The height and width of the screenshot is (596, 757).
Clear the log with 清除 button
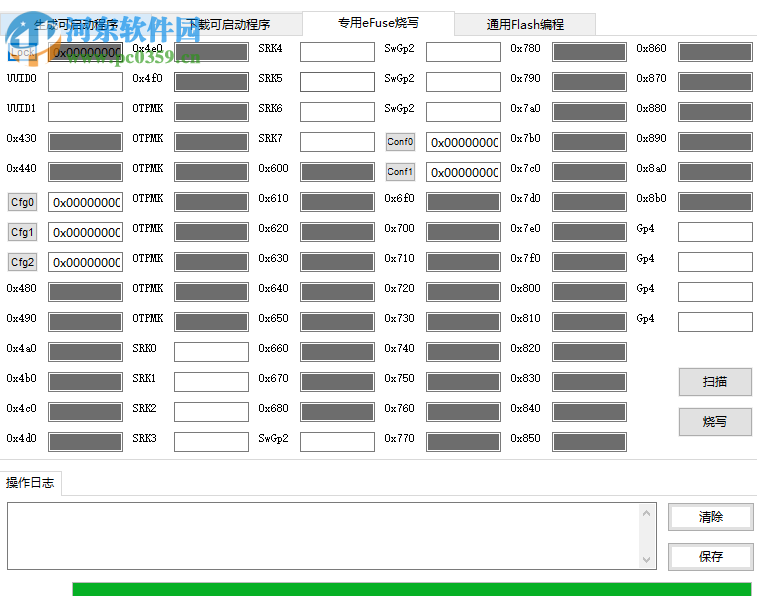coord(711,517)
